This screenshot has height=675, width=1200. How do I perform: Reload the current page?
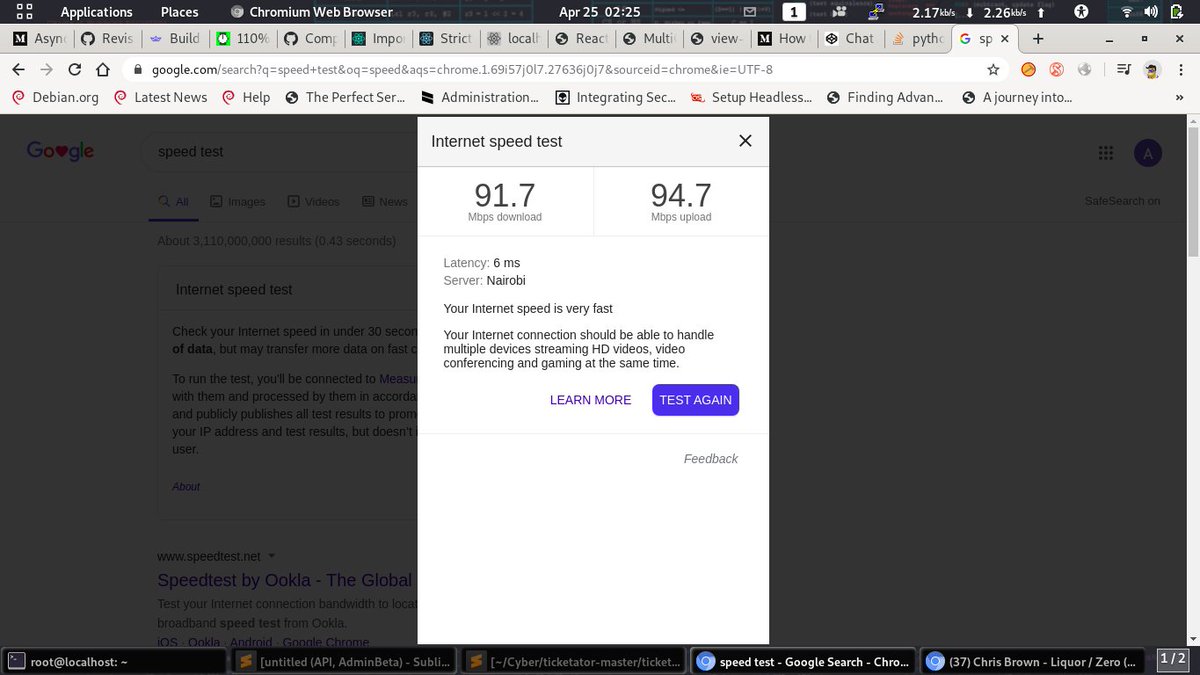[74, 69]
